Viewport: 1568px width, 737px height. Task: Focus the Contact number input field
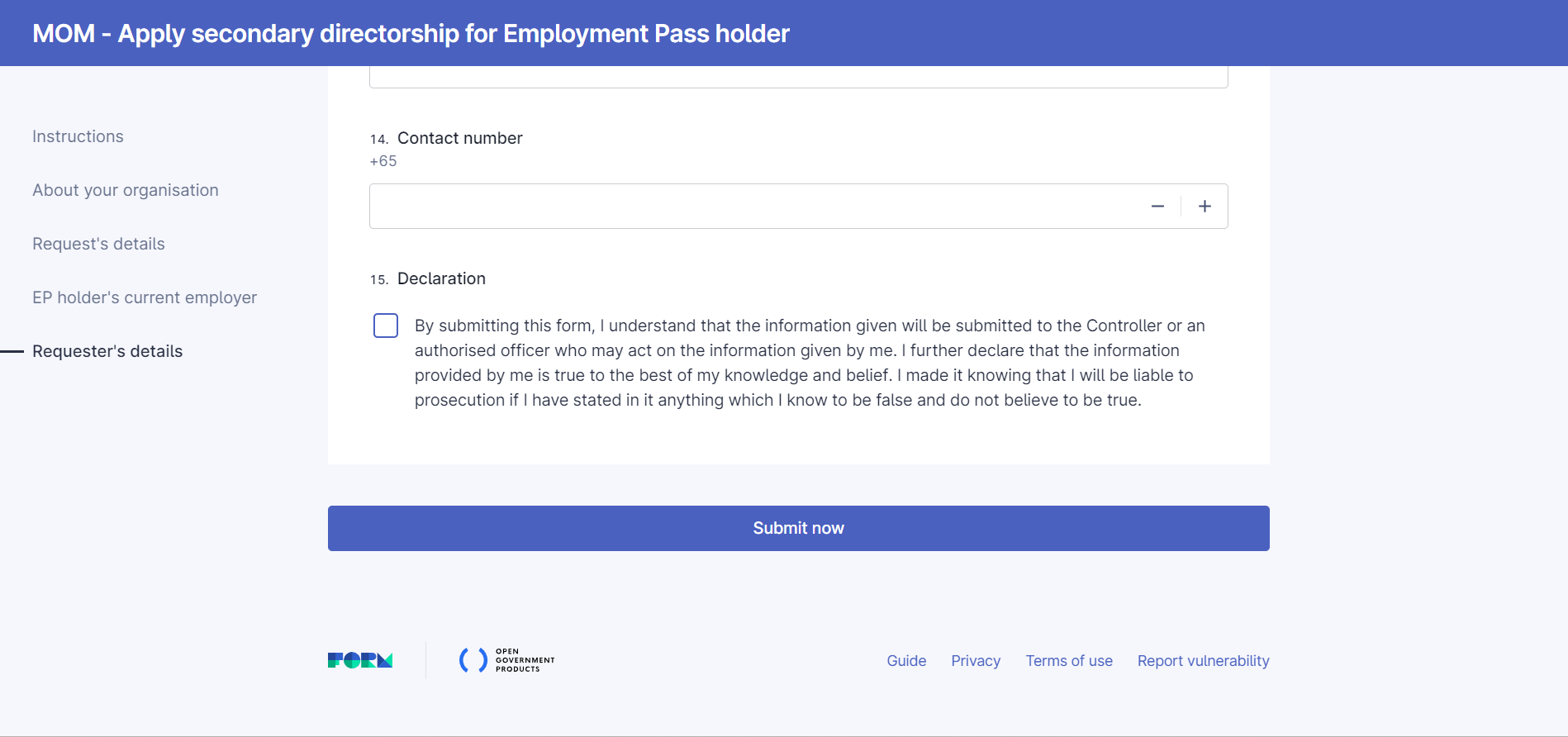pos(752,207)
